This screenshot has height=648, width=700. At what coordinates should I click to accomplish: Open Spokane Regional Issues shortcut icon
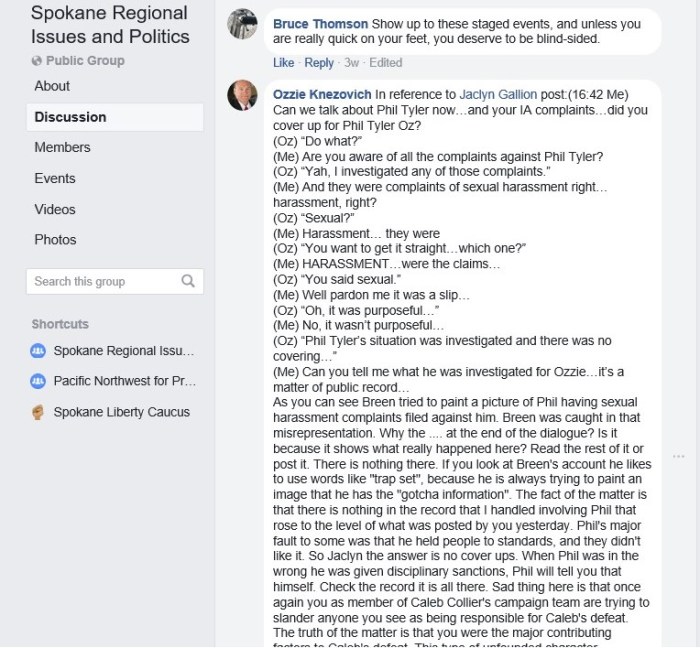(x=38, y=351)
